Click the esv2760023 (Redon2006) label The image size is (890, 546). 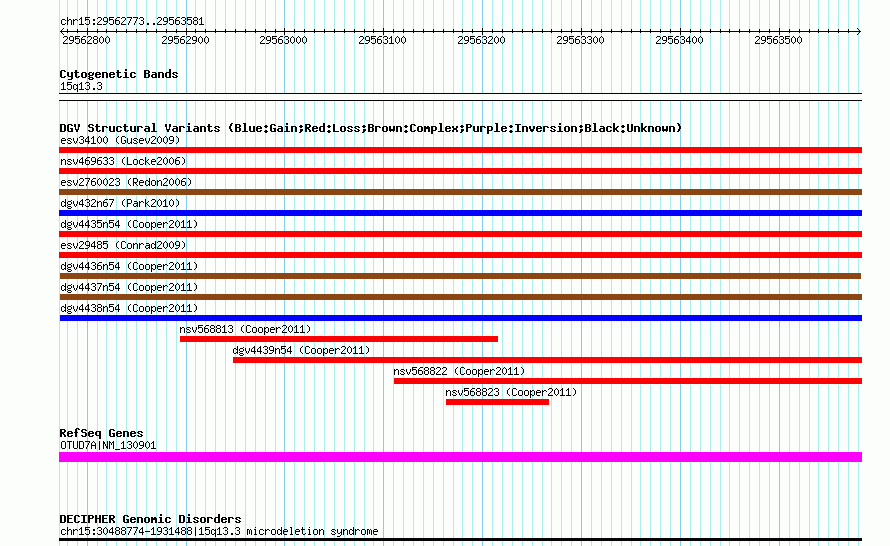pyautogui.click(x=126, y=182)
